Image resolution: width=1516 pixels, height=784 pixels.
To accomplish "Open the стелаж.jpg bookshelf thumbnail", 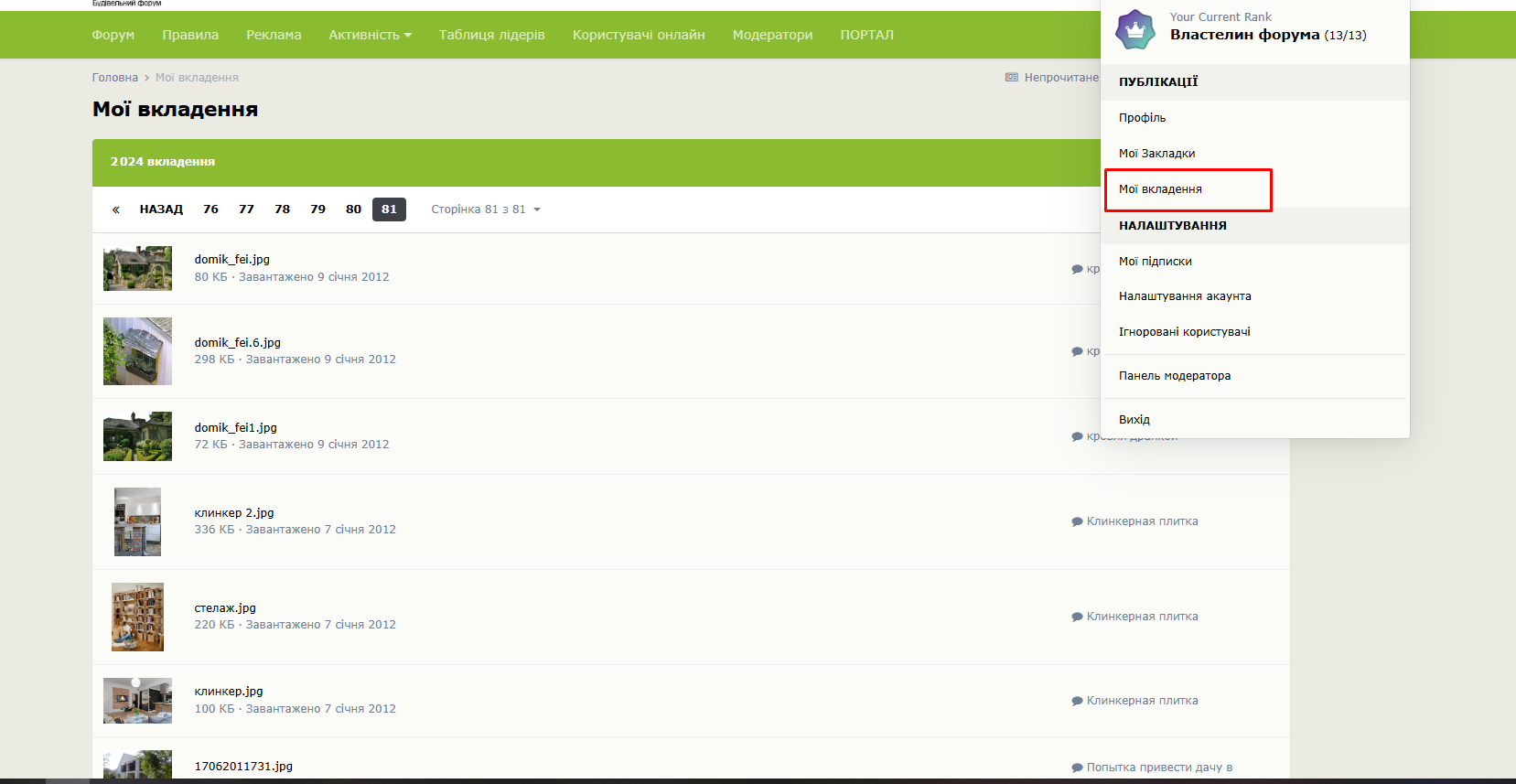I will pyautogui.click(x=137, y=617).
